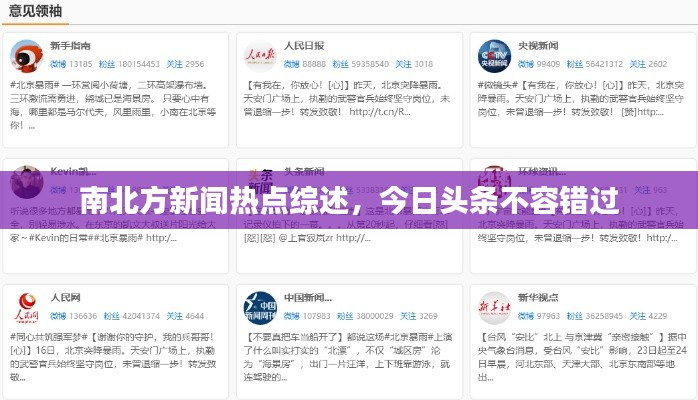Open the 新手指南 profile name
The height and width of the screenshot is (400, 698).
(x=70, y=45)
